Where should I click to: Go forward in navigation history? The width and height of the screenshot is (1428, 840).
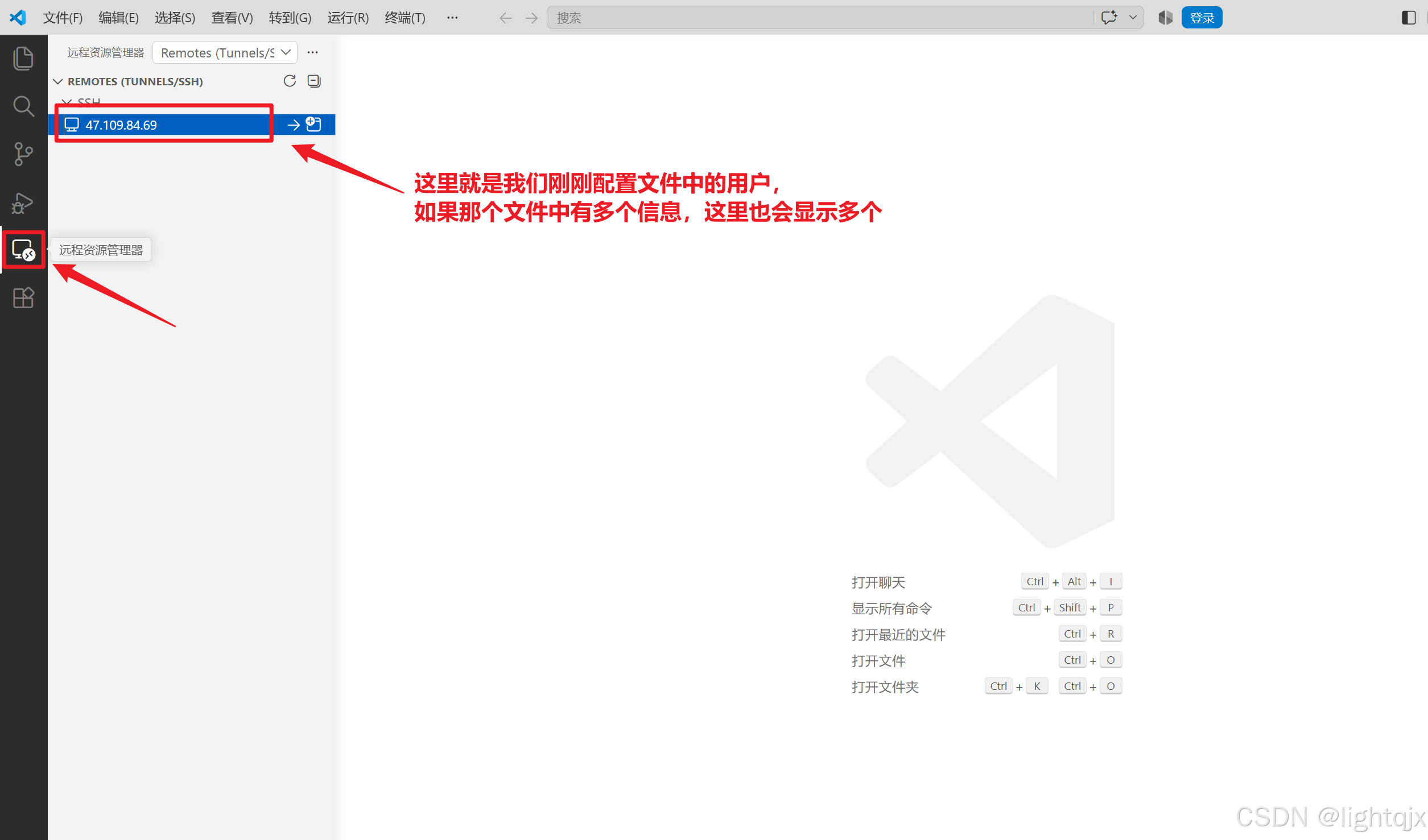point(531,18)
